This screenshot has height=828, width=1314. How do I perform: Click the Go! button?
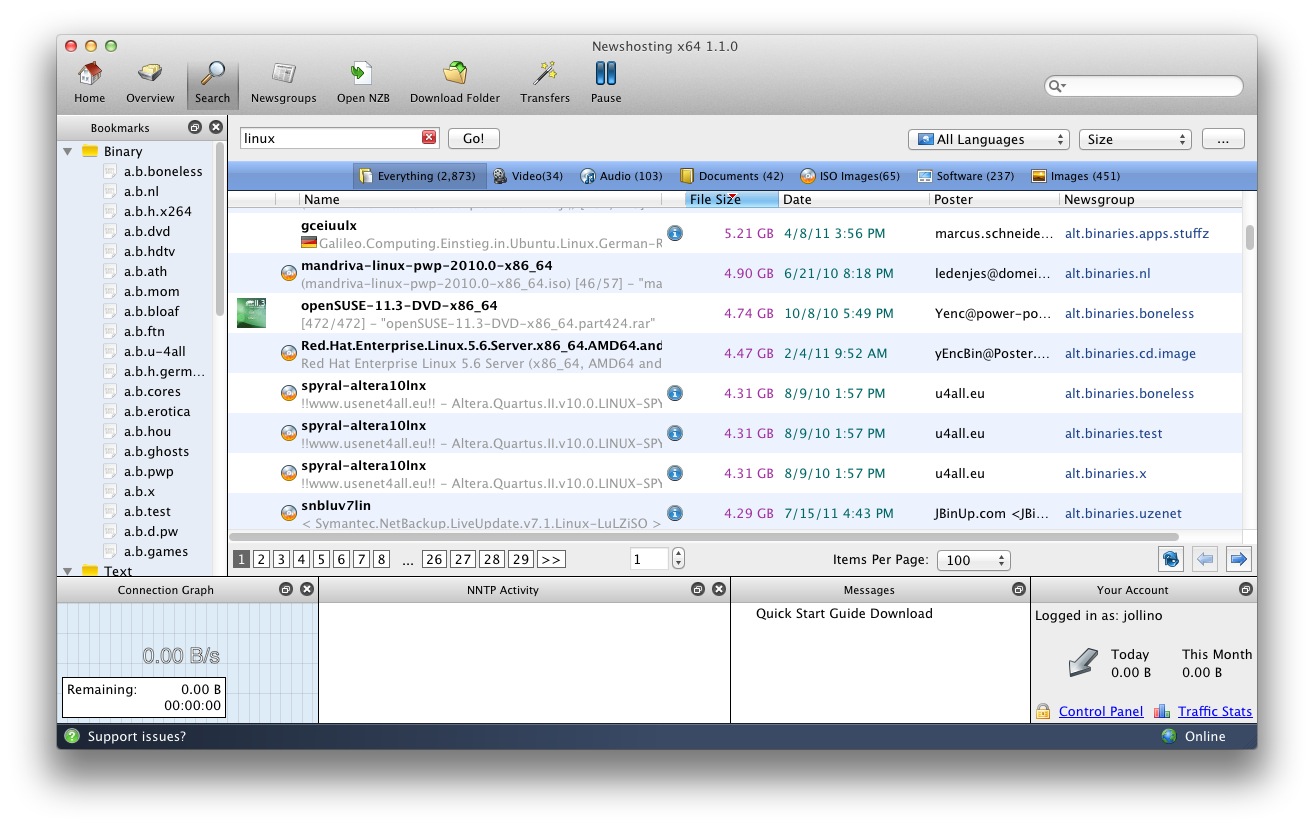click(x=474, y=139)
